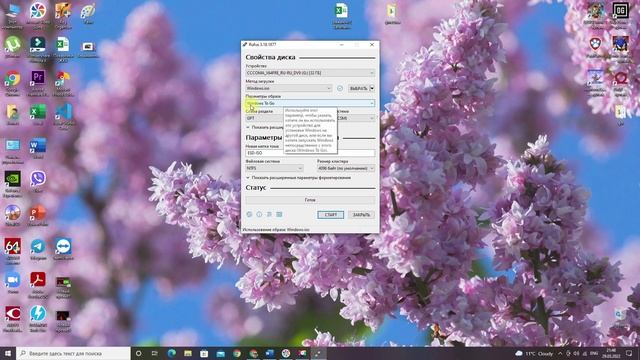Screen dimensions: 640x360
Task: Open Rufus settings globe icon
Action: (x=249, y=214)
